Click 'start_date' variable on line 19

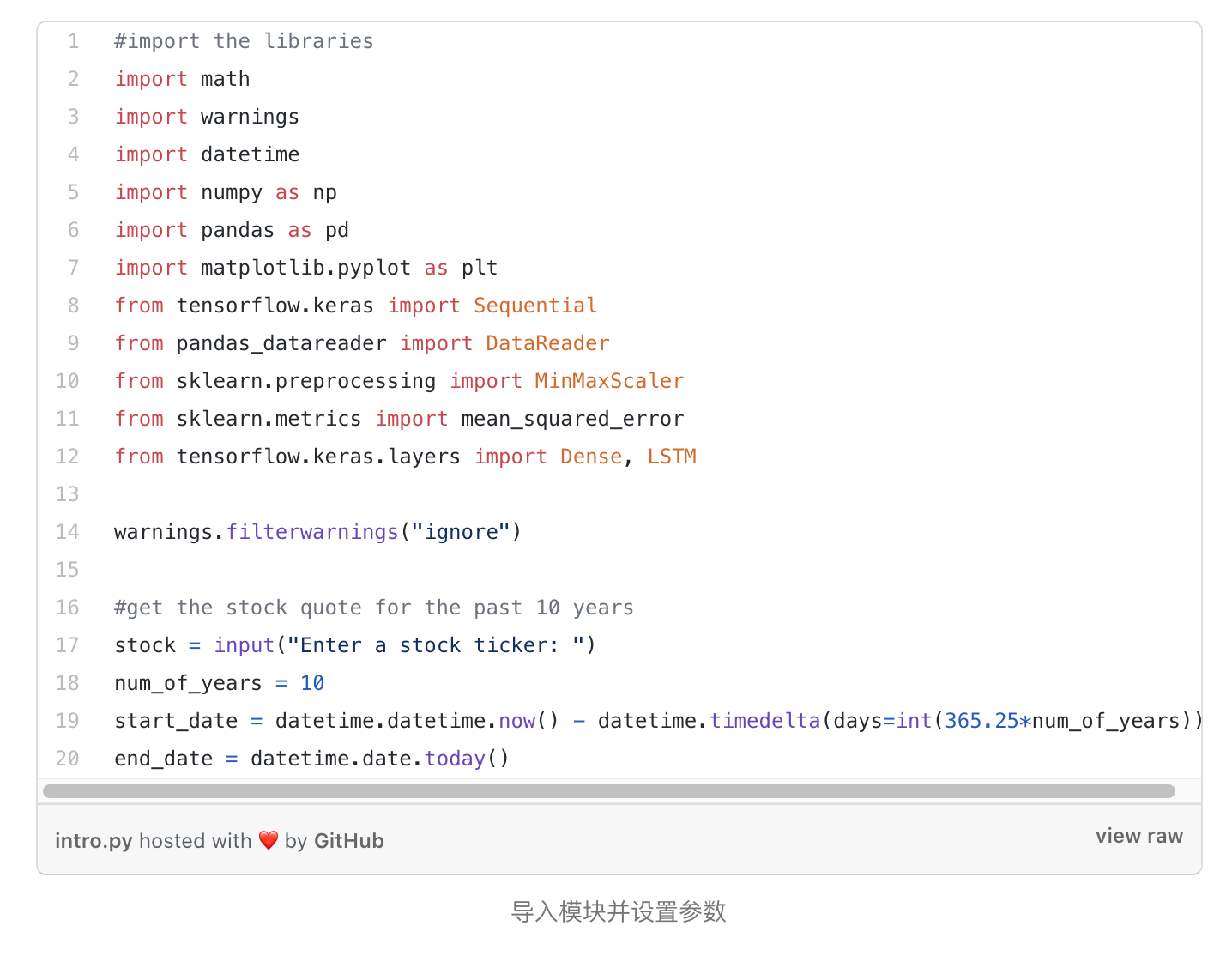tap(176, 721)
